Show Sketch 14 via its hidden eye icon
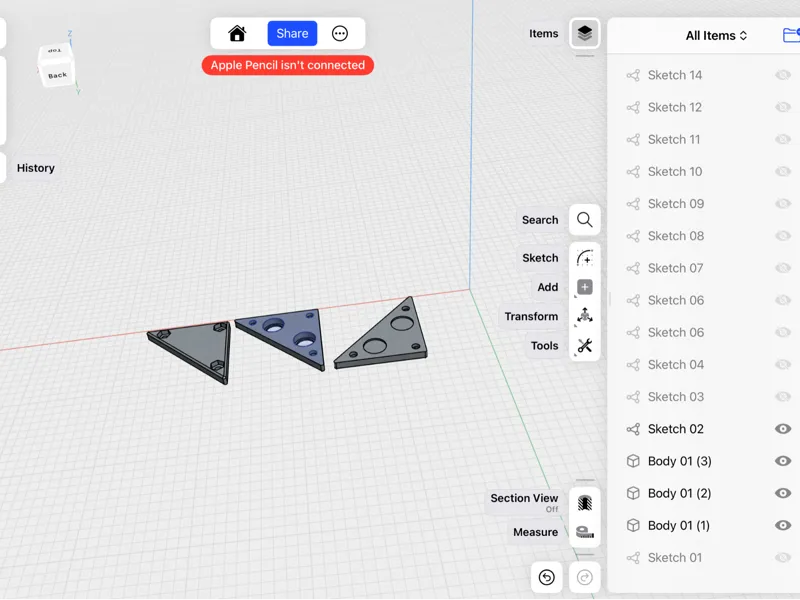The image size is (800, 600). point(783,75)
